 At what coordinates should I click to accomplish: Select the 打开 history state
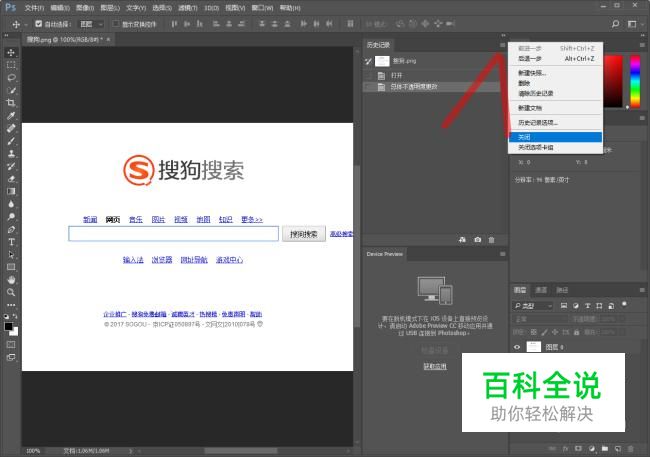431,75
